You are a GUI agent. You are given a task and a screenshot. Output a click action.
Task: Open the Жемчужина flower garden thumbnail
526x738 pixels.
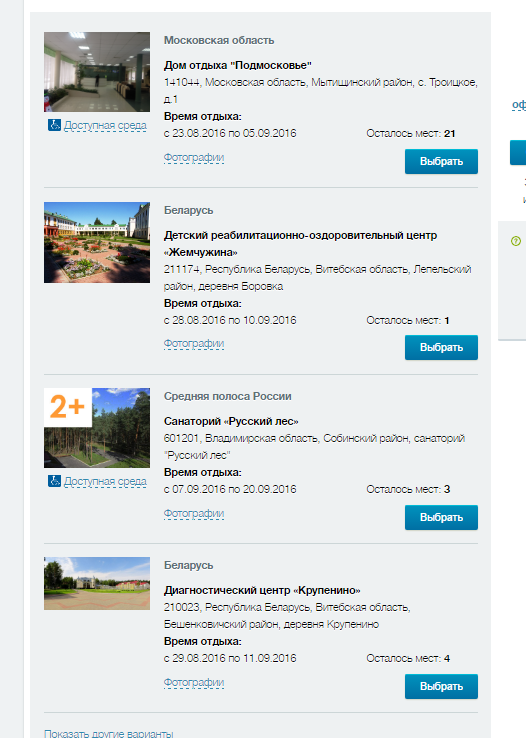97,242
